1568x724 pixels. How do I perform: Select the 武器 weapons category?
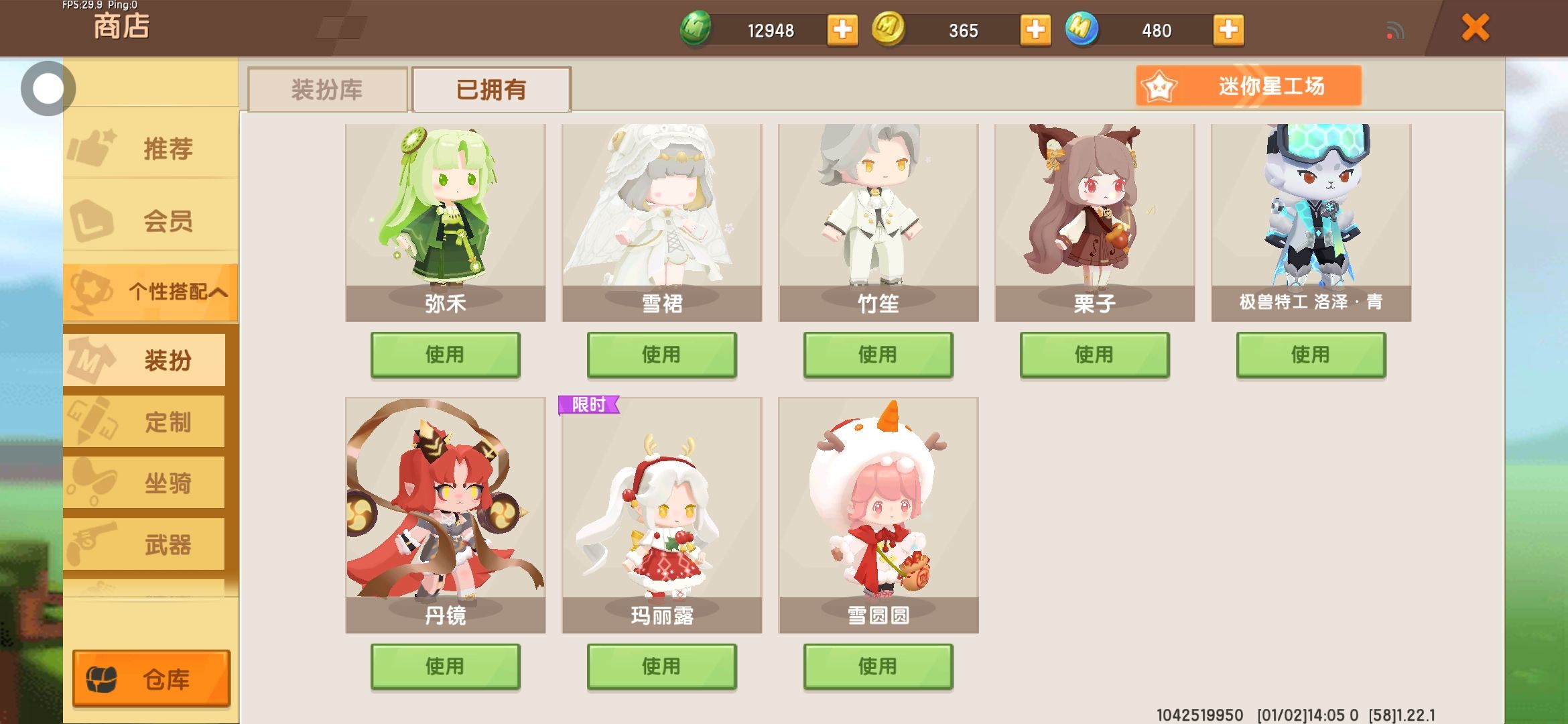pos(144,544)
